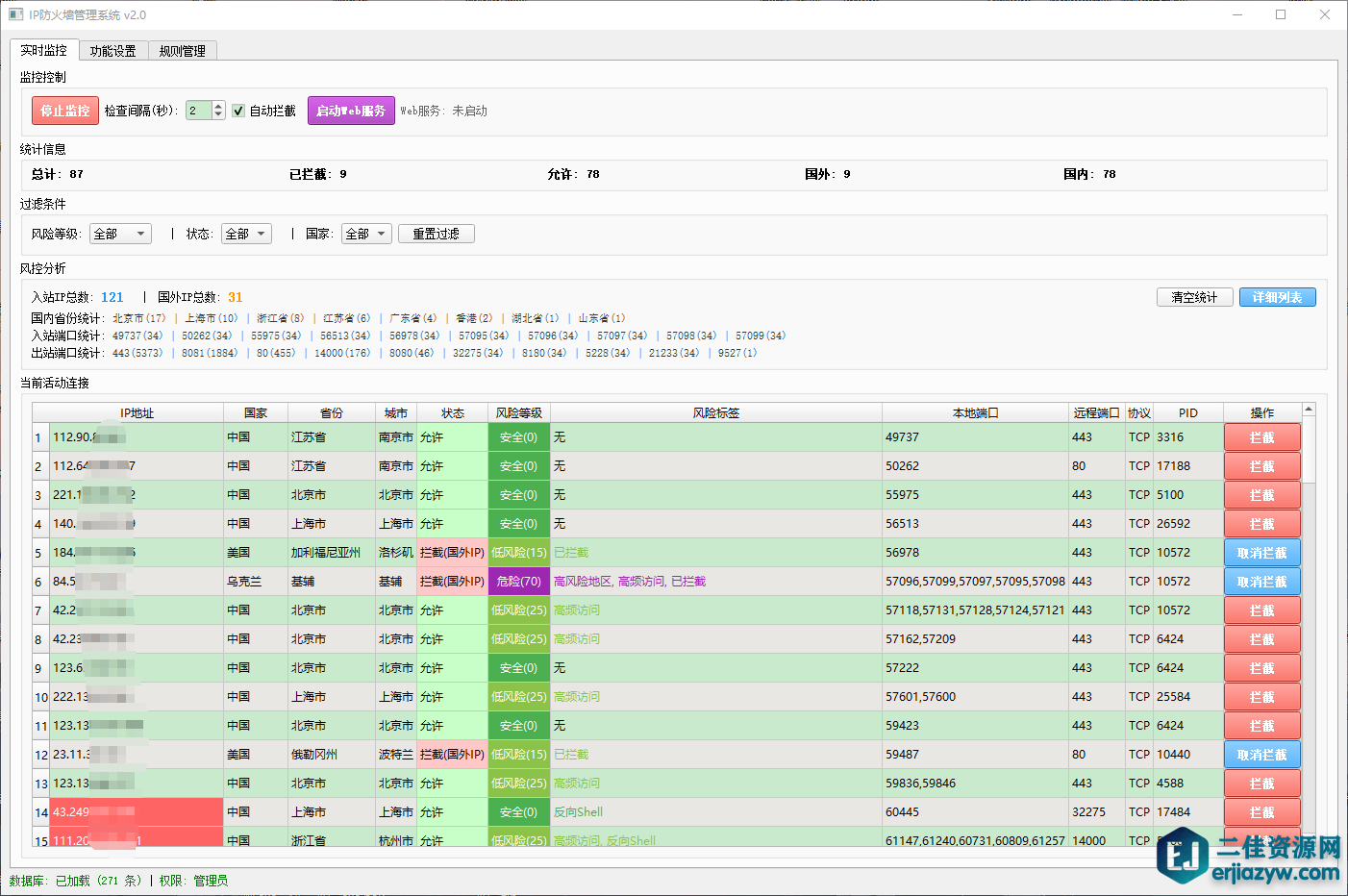Click the 8081 (1884) outbound port statistic
This screenshot has height=896, width=1348.
coord(210,353)
